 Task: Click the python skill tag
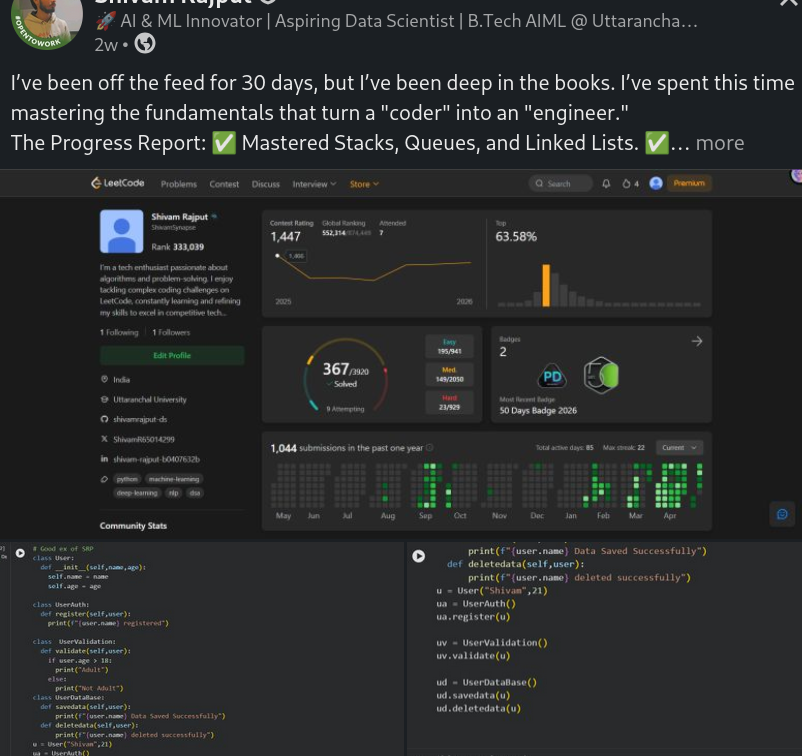pos(127,479)
